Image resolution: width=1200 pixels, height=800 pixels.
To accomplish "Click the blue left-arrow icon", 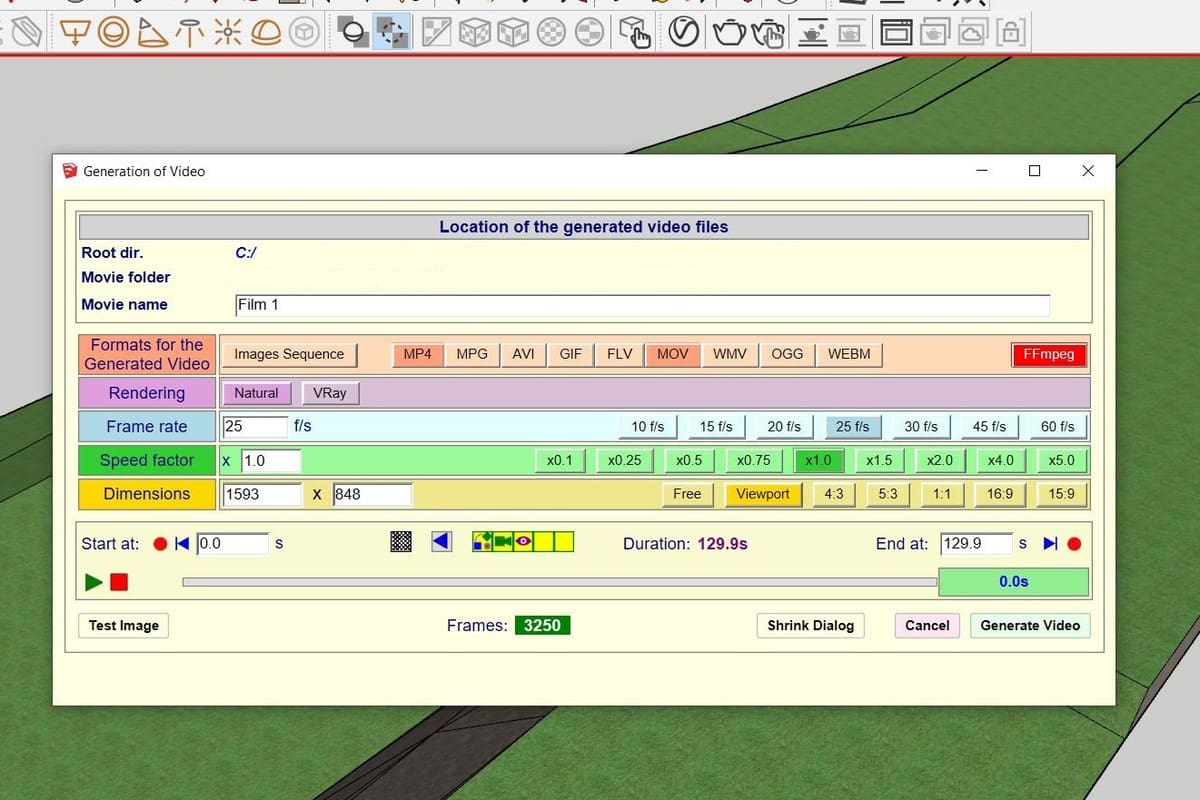I will coord(442,542).
